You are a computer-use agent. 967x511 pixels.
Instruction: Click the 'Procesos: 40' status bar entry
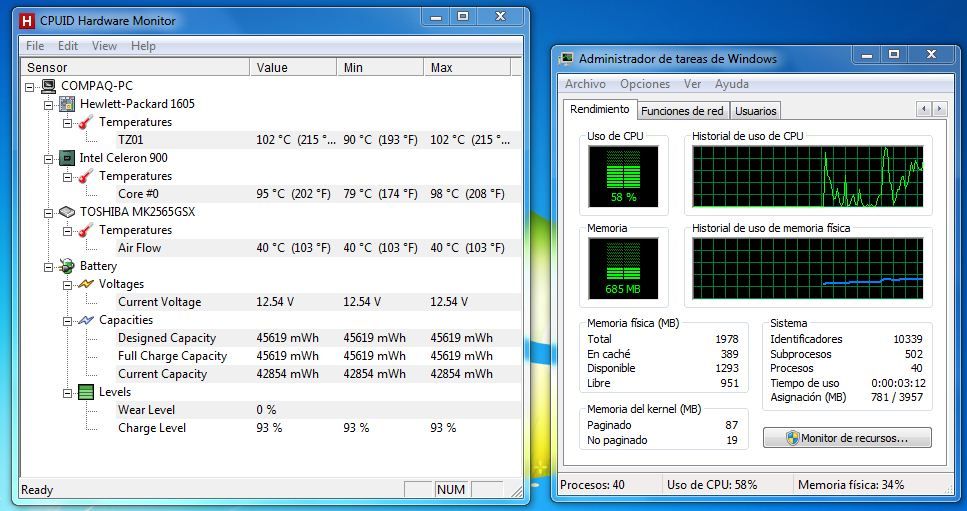click(592, 485)
